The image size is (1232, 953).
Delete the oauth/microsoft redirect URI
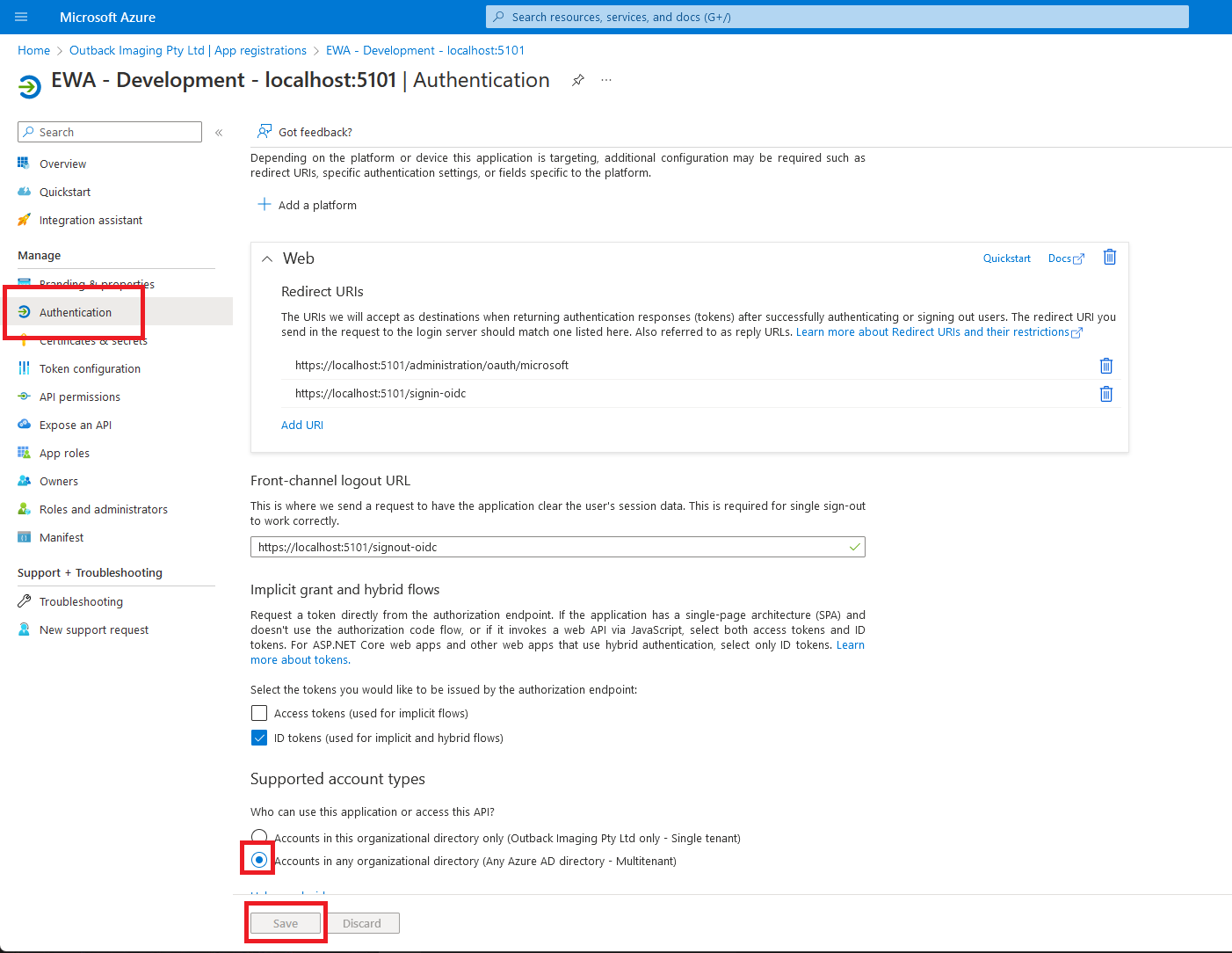pos(1105,366)
